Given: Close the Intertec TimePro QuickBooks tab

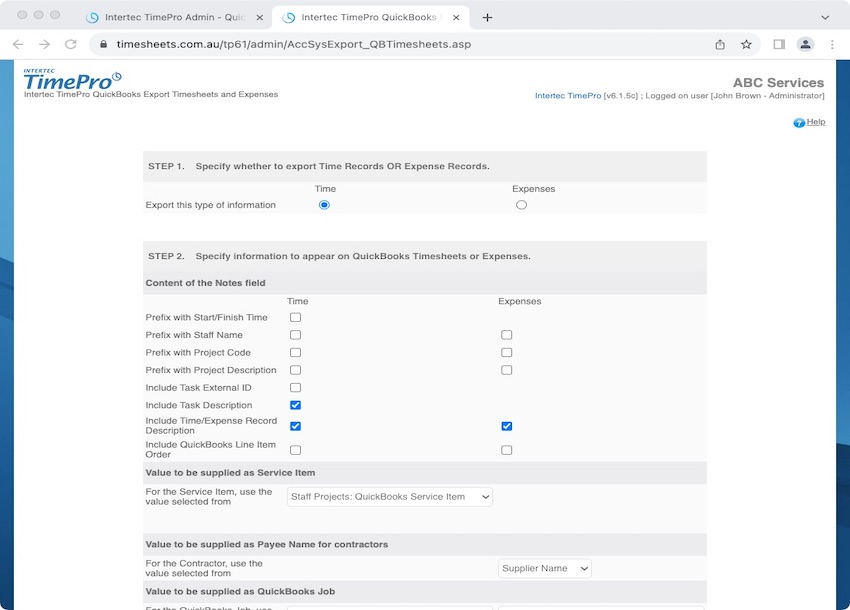Looking at the screenshot, I should (x=456, y=17).
